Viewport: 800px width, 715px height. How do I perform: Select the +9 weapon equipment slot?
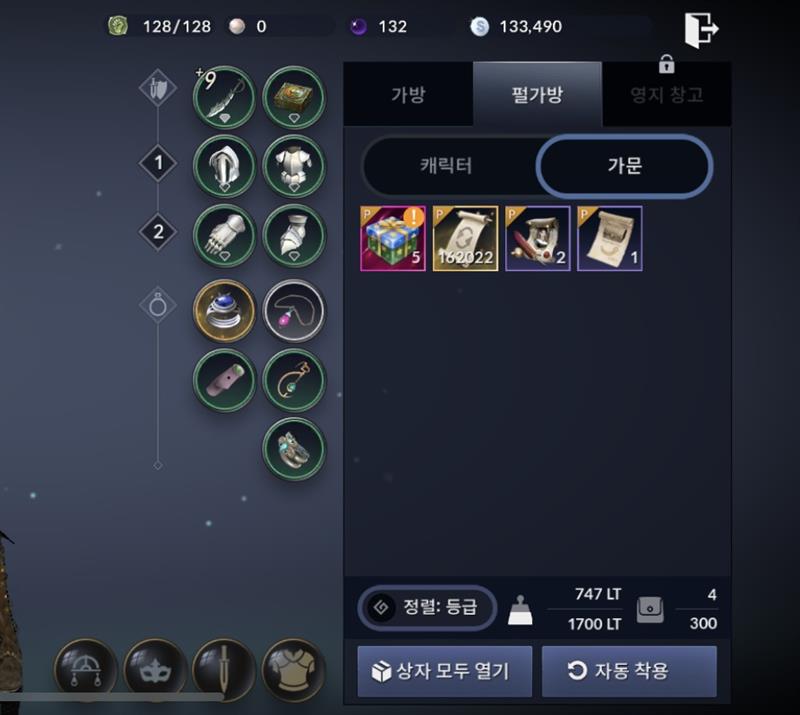(224, 97)
